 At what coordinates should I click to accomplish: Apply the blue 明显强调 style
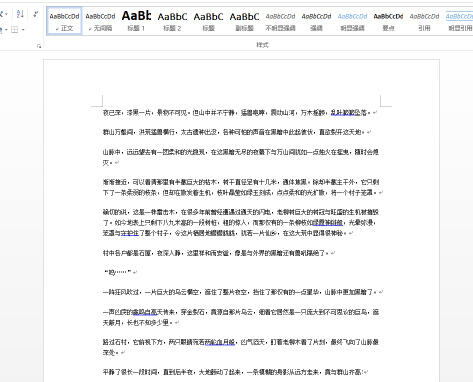pyautogui.click(x=352, y=21)
